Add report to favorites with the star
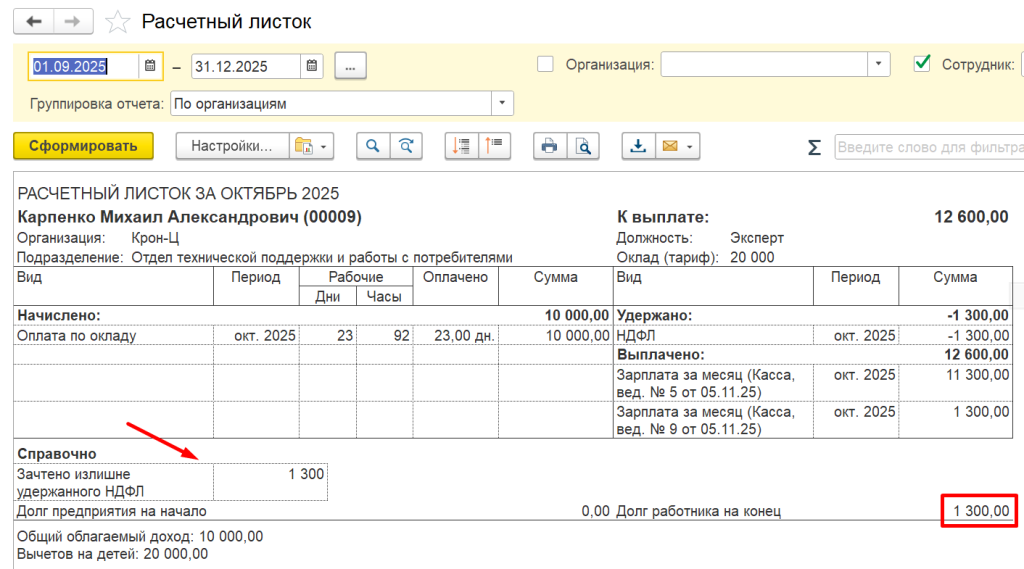This screenshot has height=569, width=1024. 118,22
